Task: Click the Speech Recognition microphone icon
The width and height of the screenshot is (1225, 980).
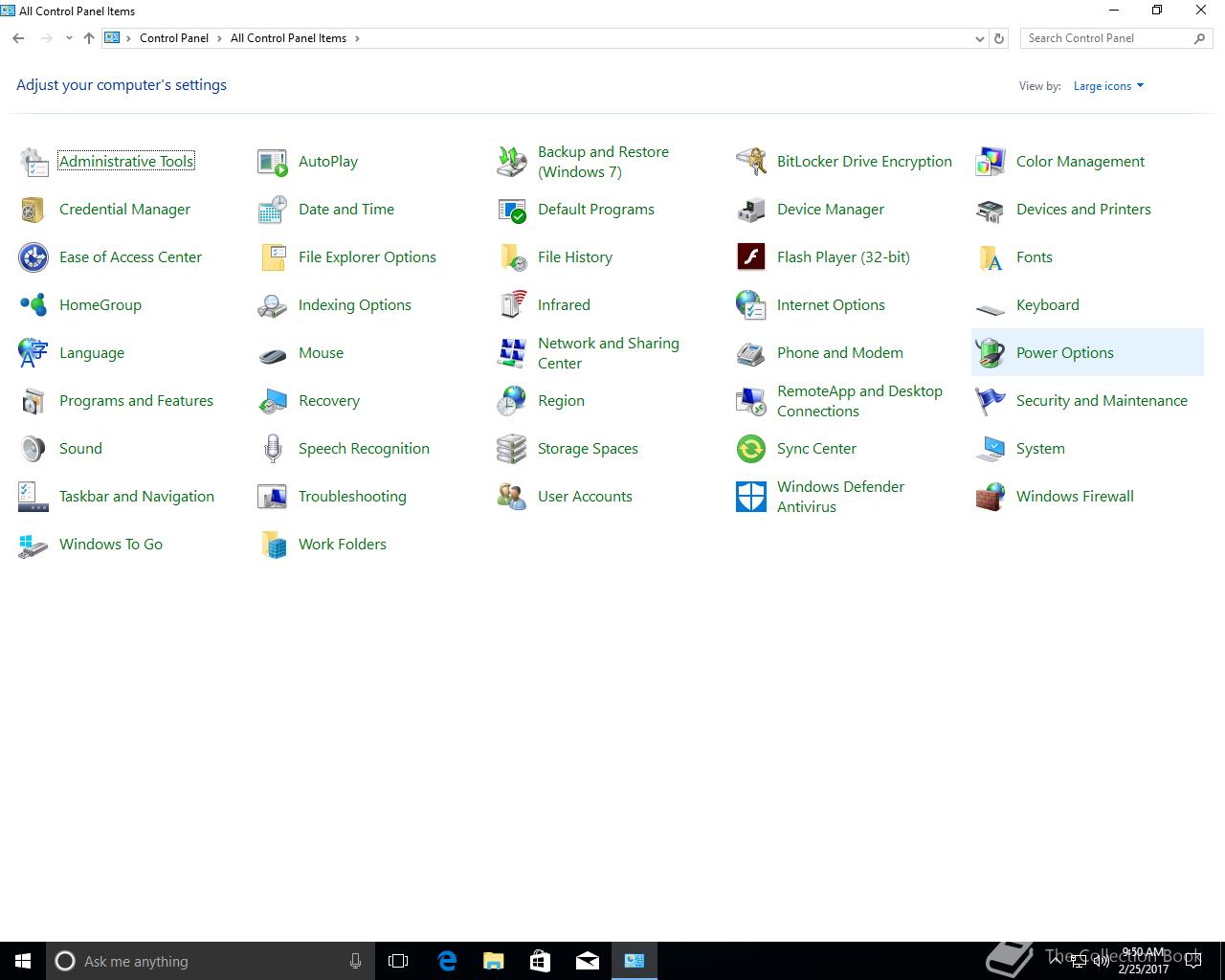Action: pos(273,449)
